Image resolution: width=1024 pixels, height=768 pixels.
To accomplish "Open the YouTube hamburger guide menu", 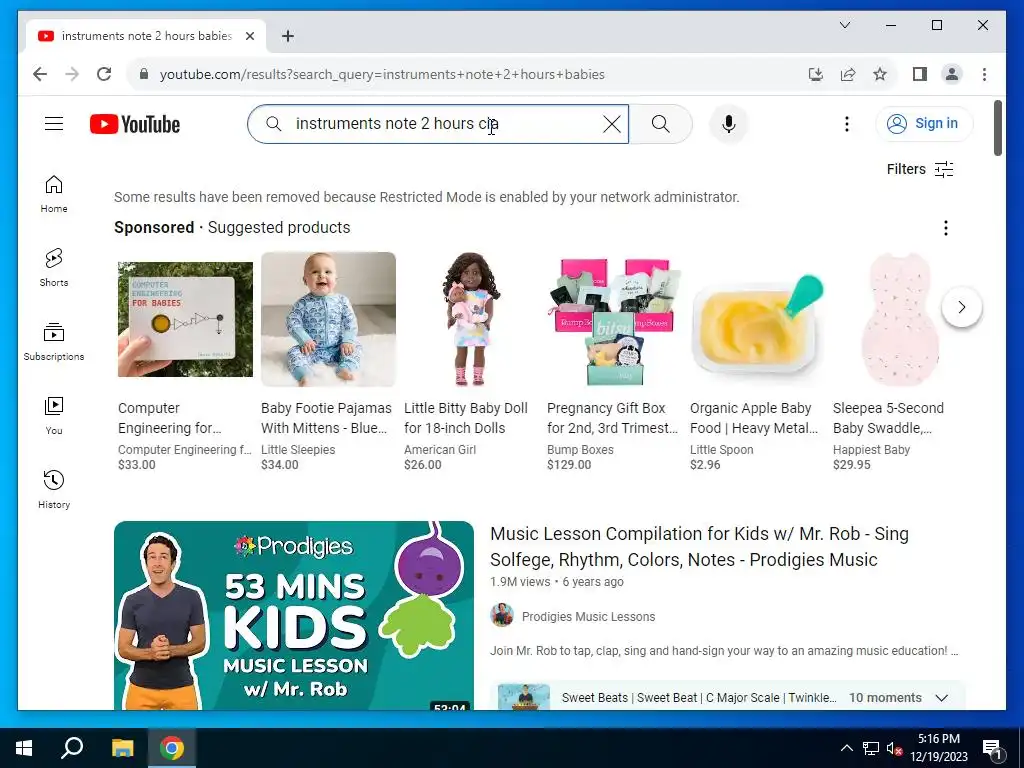I will point(54,123).
